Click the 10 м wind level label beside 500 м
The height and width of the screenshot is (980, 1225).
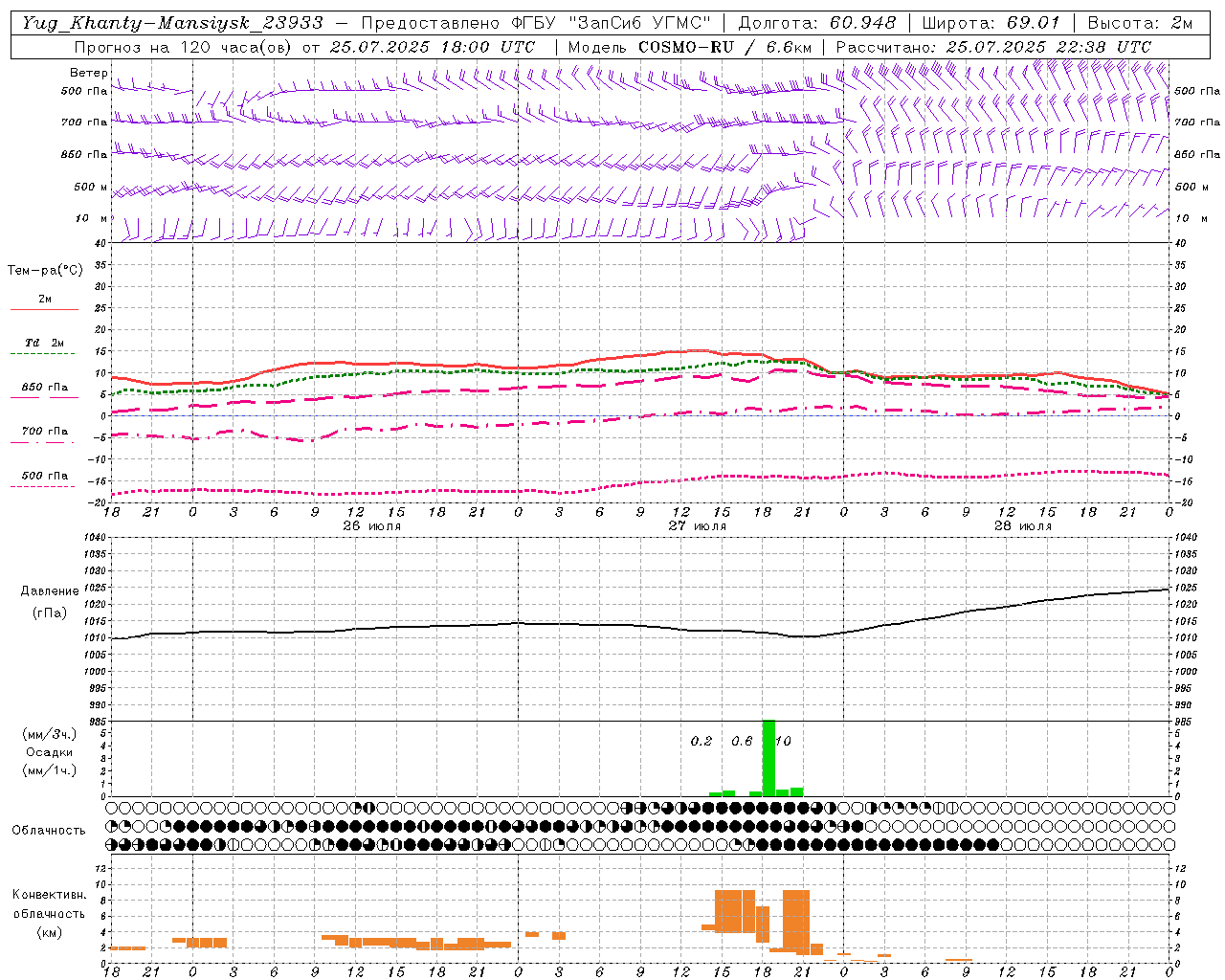click(x=92, y=218)
